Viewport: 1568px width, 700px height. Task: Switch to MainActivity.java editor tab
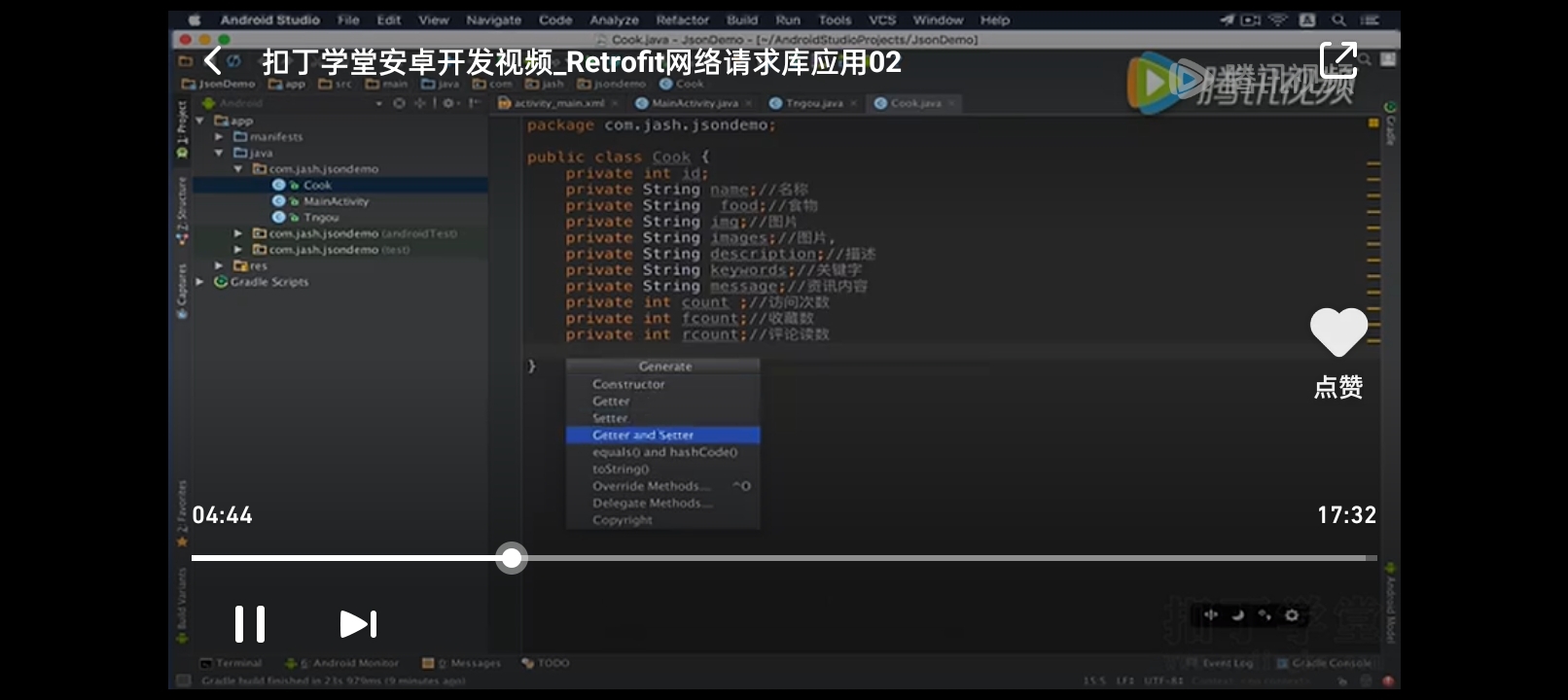[x=695, y=103]
